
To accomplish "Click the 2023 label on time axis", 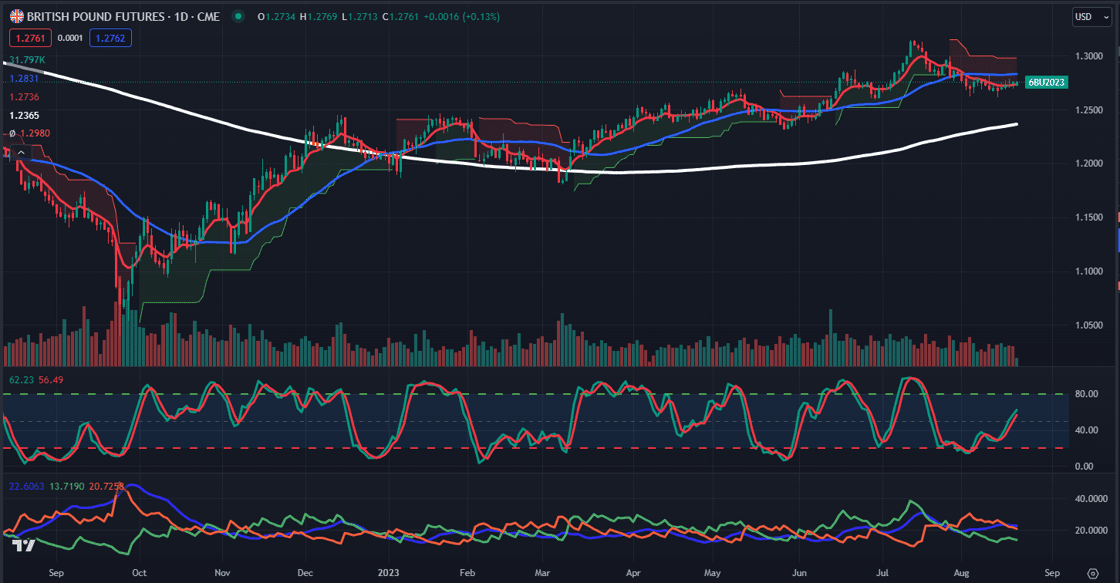I will point(389,573).
